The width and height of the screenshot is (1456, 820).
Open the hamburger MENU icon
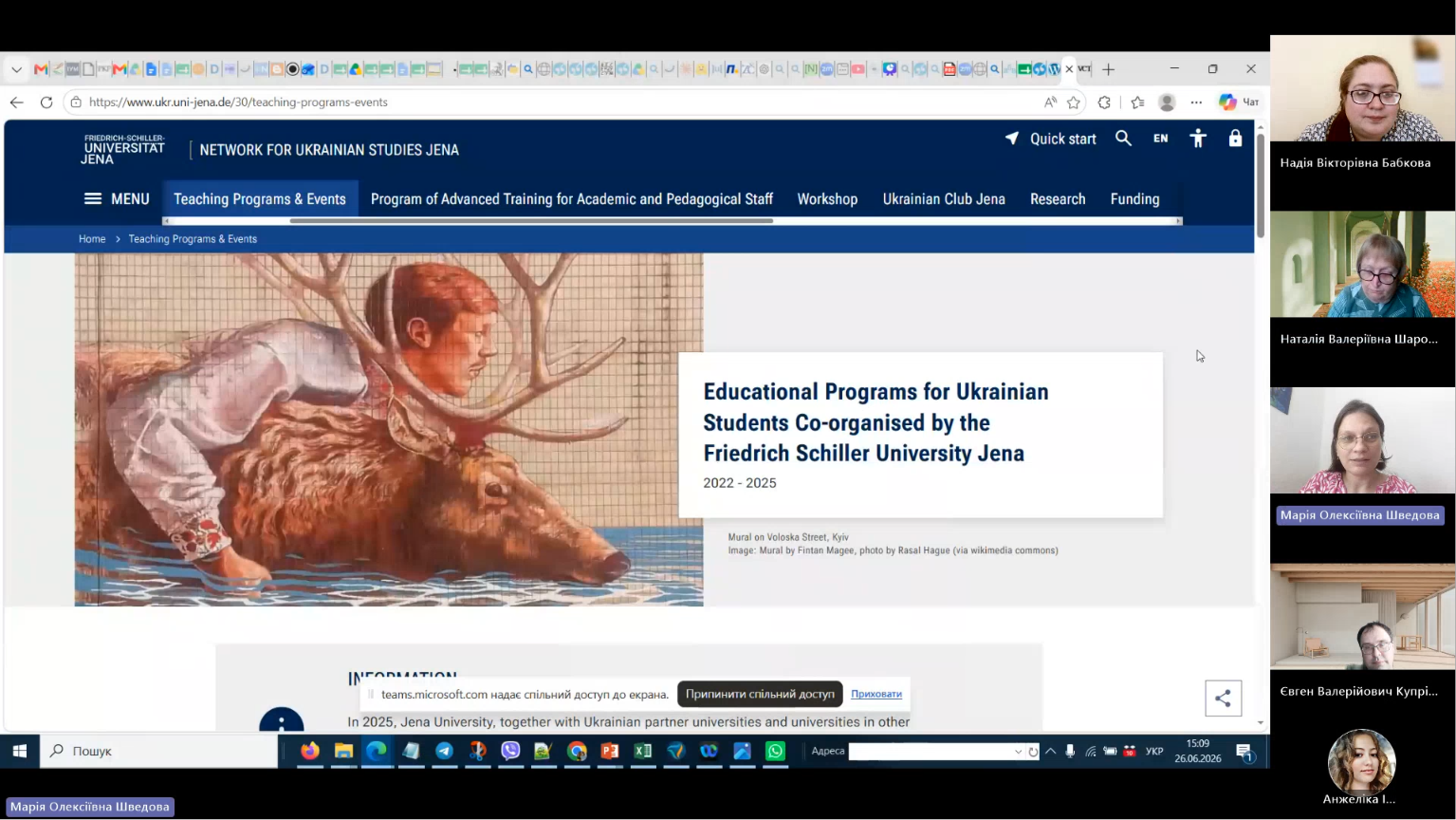pos(92,198)
